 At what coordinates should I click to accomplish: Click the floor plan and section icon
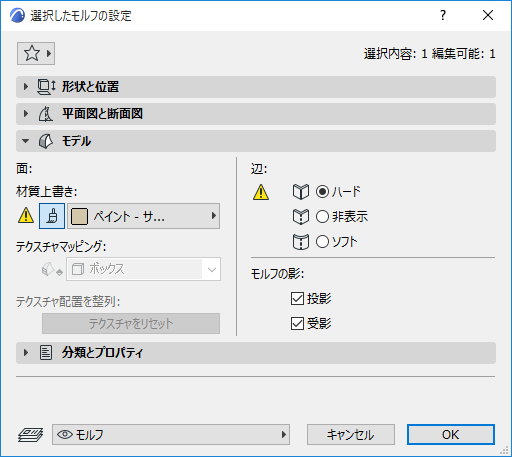coord(46,114)
